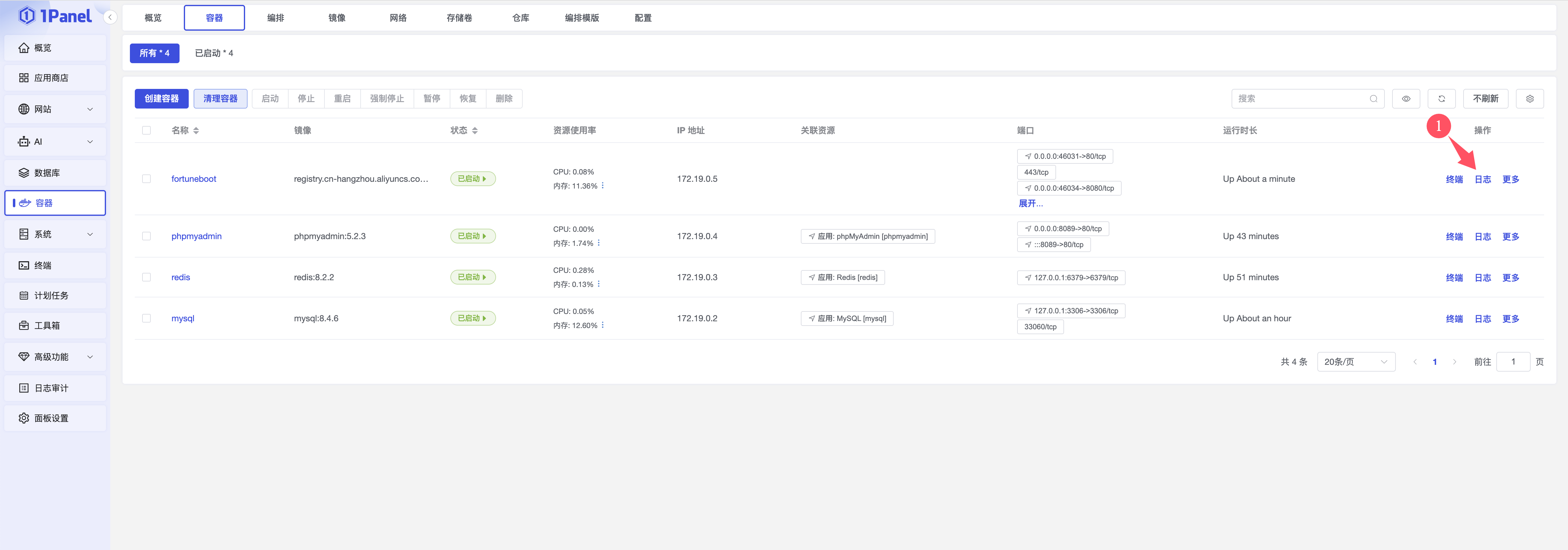The image size is (1568, 550).
Task: Collapse sidebar with the arrow icon
Action: click(110, 17)
